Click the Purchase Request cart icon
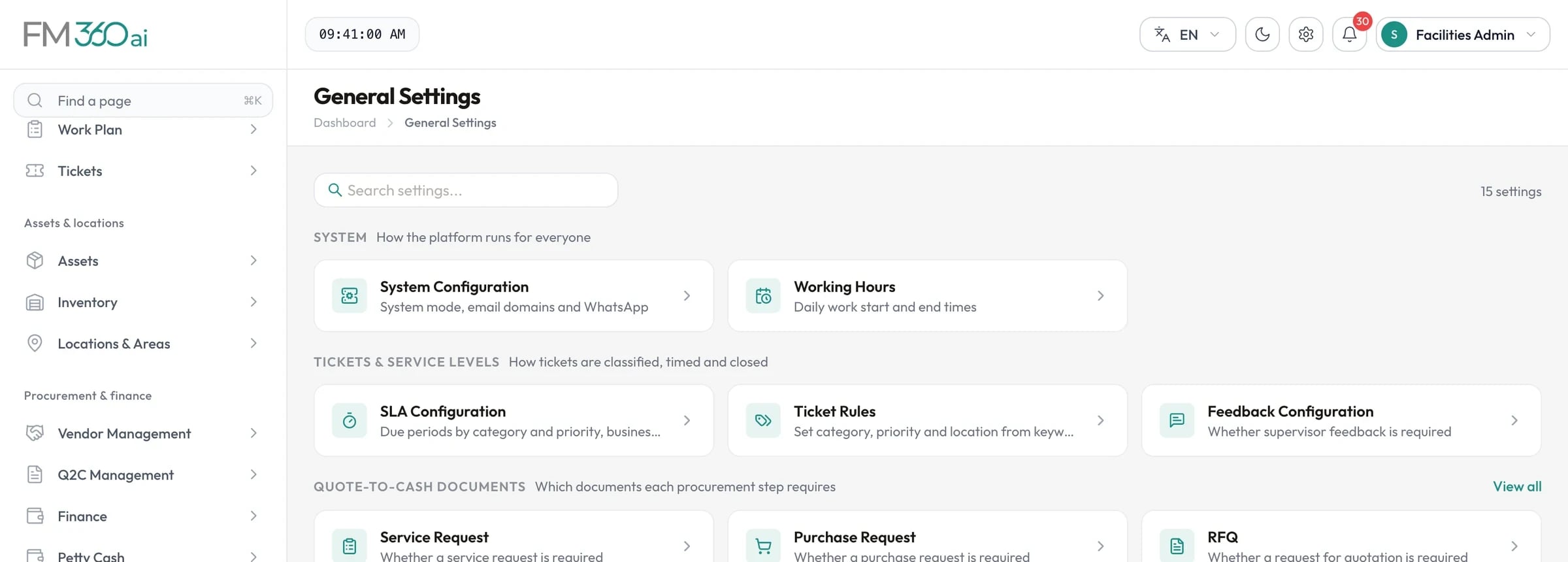The image size is (1568, 562). click(763, 546)
